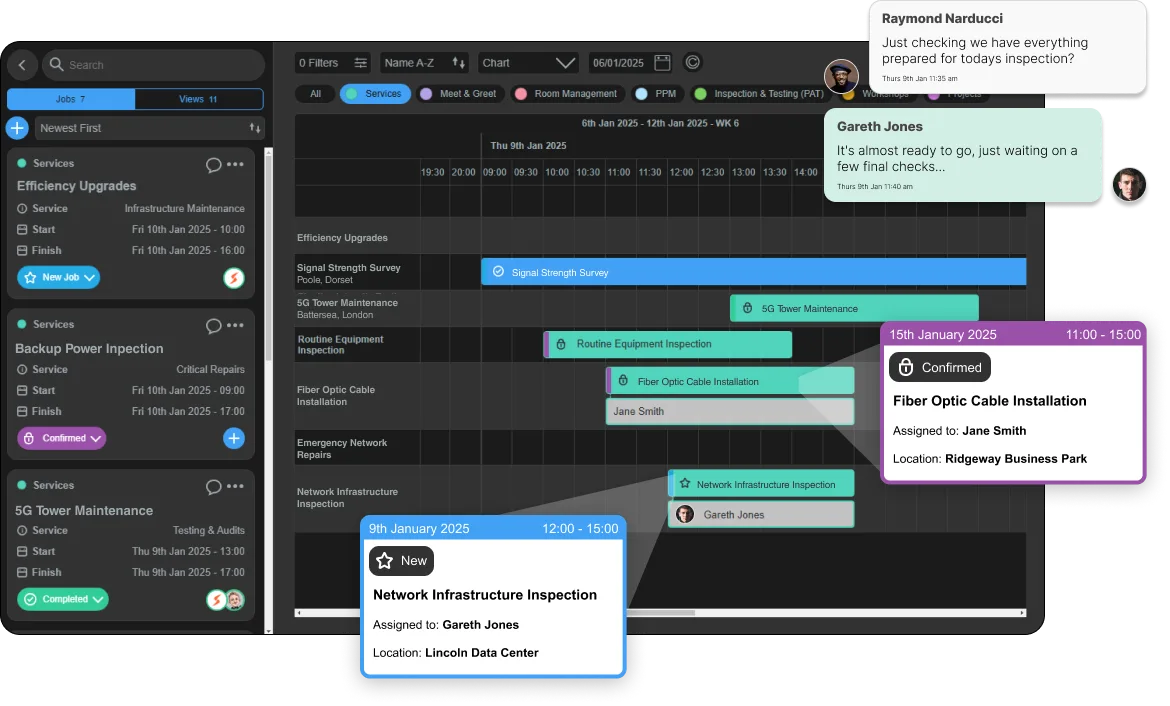The width and height of the screenshot is (1170, 706).
Task: Select the Jobs tab
Action: (x=70, y=99)
